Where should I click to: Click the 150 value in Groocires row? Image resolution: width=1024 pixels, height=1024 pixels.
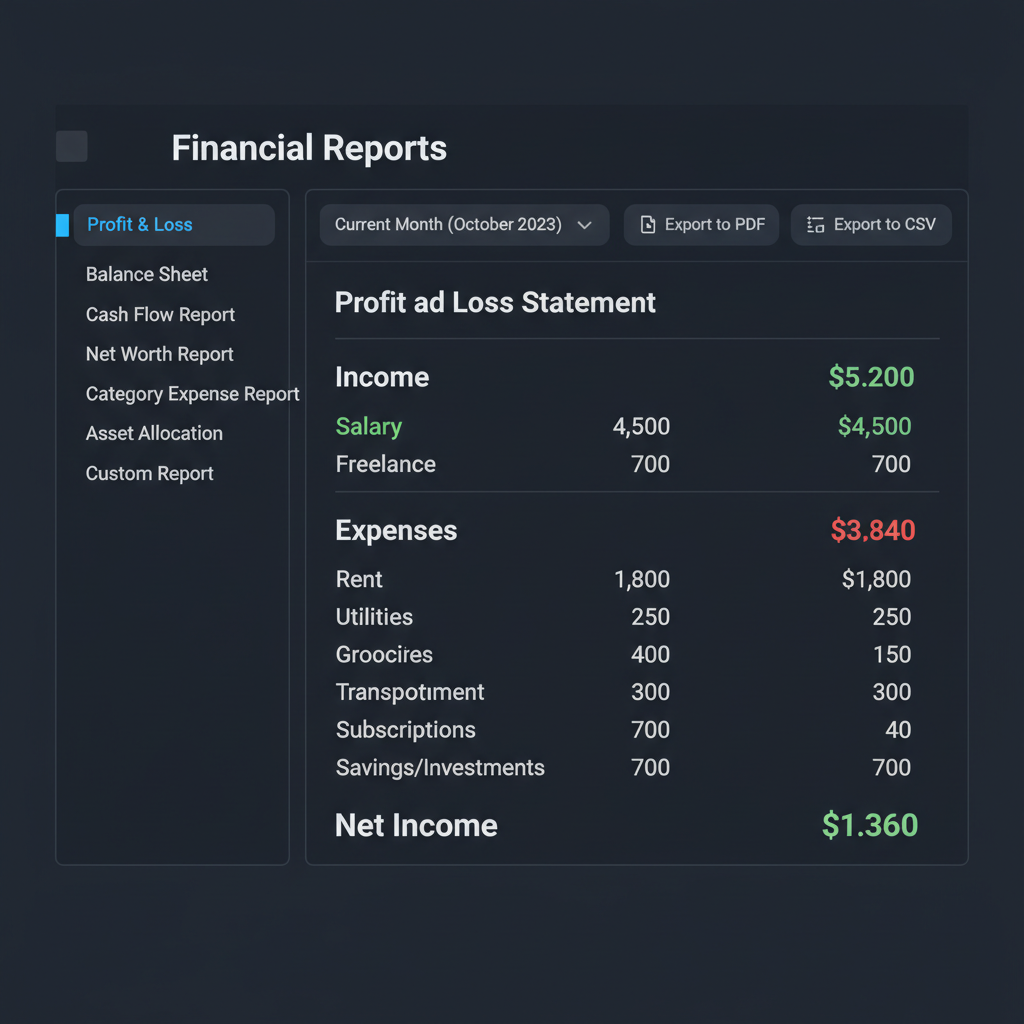coord(892,655)
